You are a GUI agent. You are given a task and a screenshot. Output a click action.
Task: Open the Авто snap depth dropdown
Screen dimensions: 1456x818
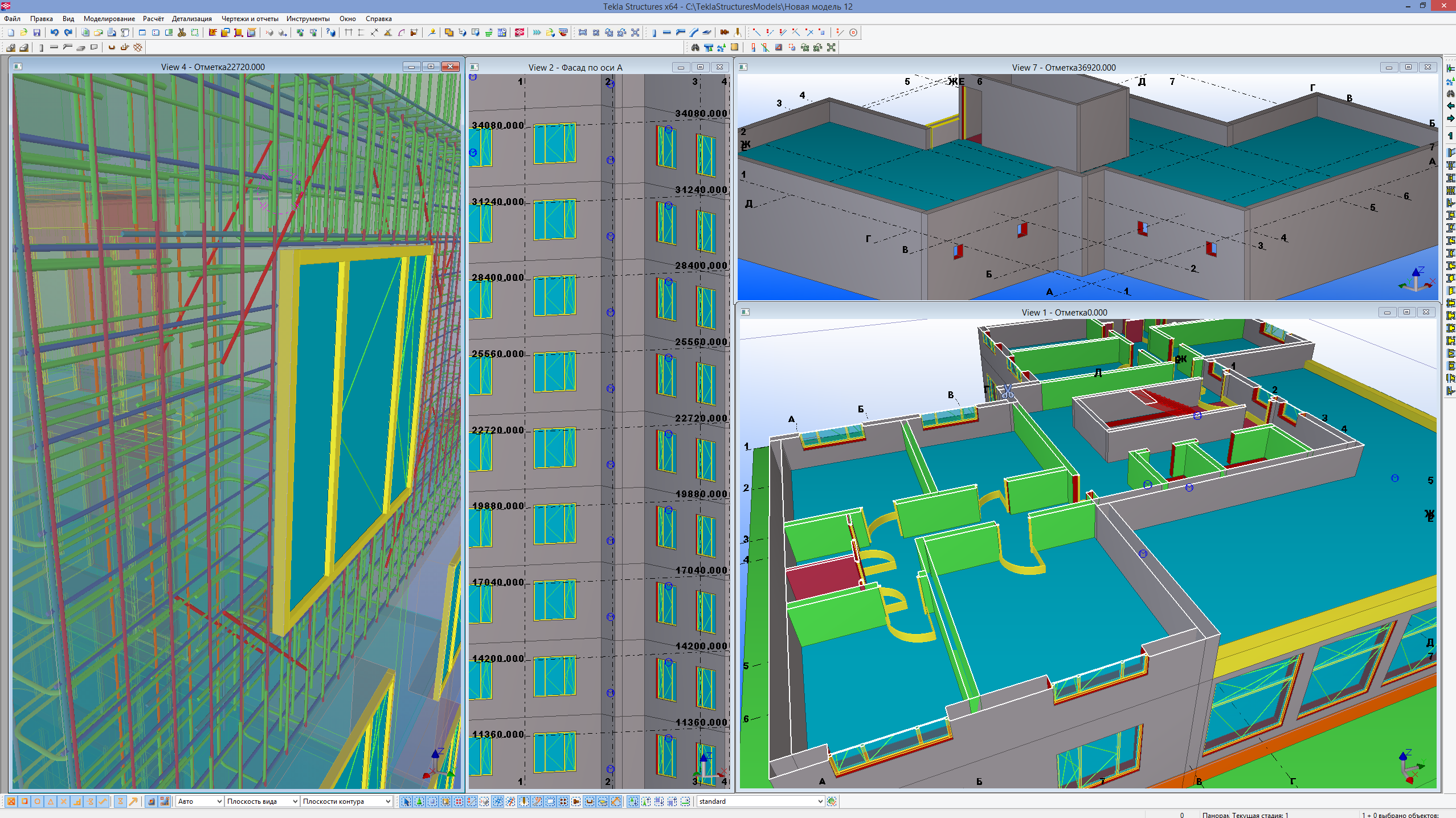pos(219,801)
